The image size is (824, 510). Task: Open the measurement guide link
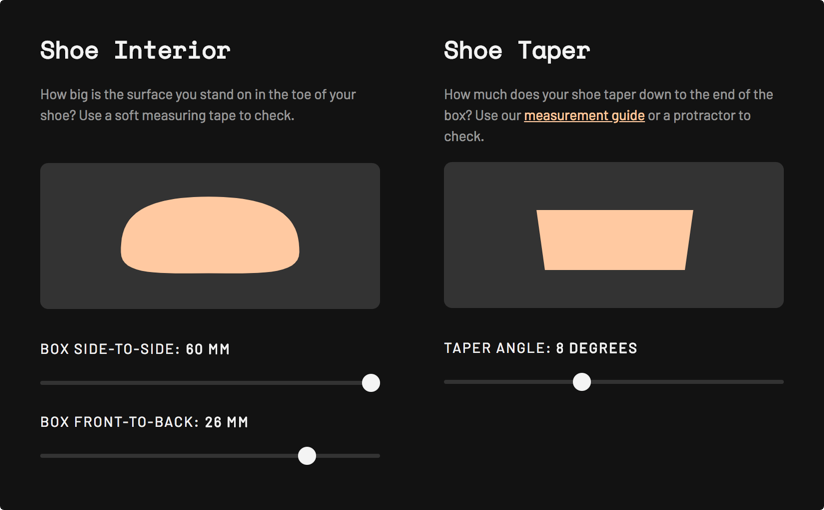coord(584,115)
